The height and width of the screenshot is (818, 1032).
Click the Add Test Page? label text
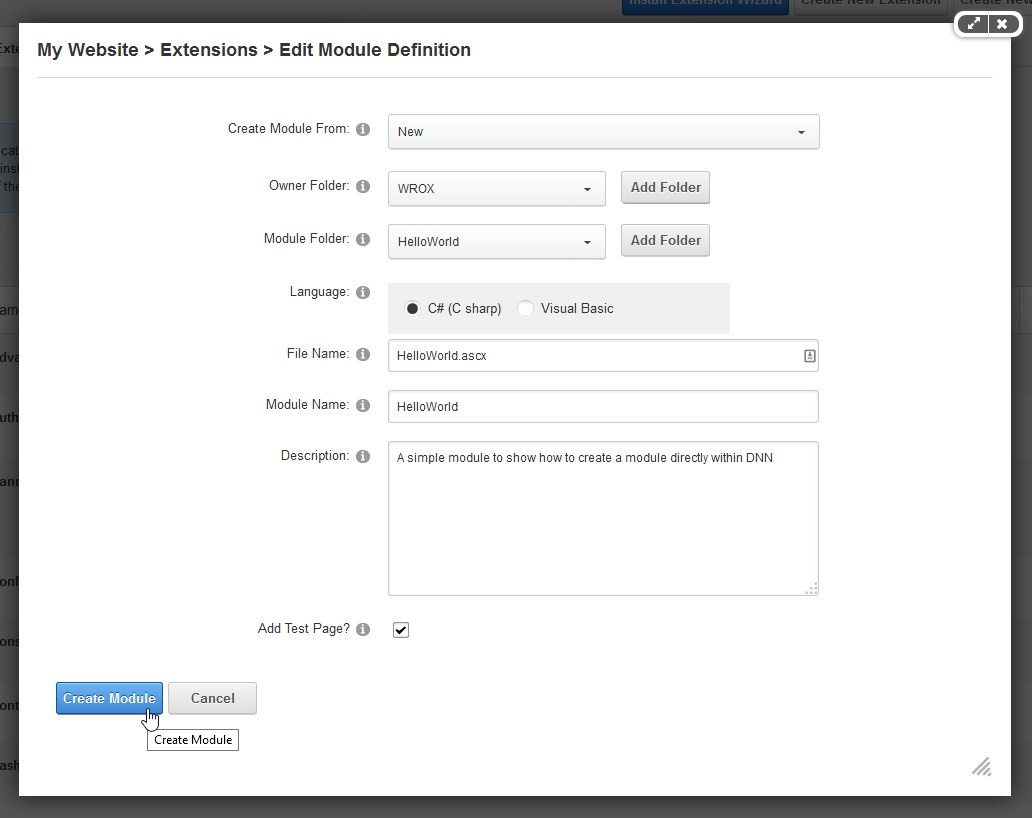[303, 629]
